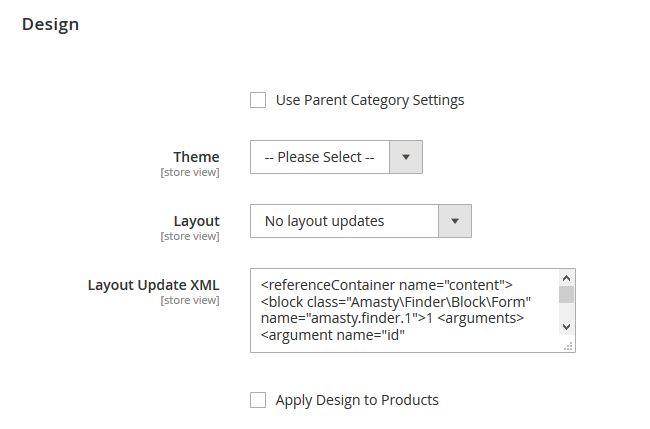Image resolution: width=650 pixels, height=429 pixels.
Task: Click the store view scope under Layout
Action: [x=189, y=237]
